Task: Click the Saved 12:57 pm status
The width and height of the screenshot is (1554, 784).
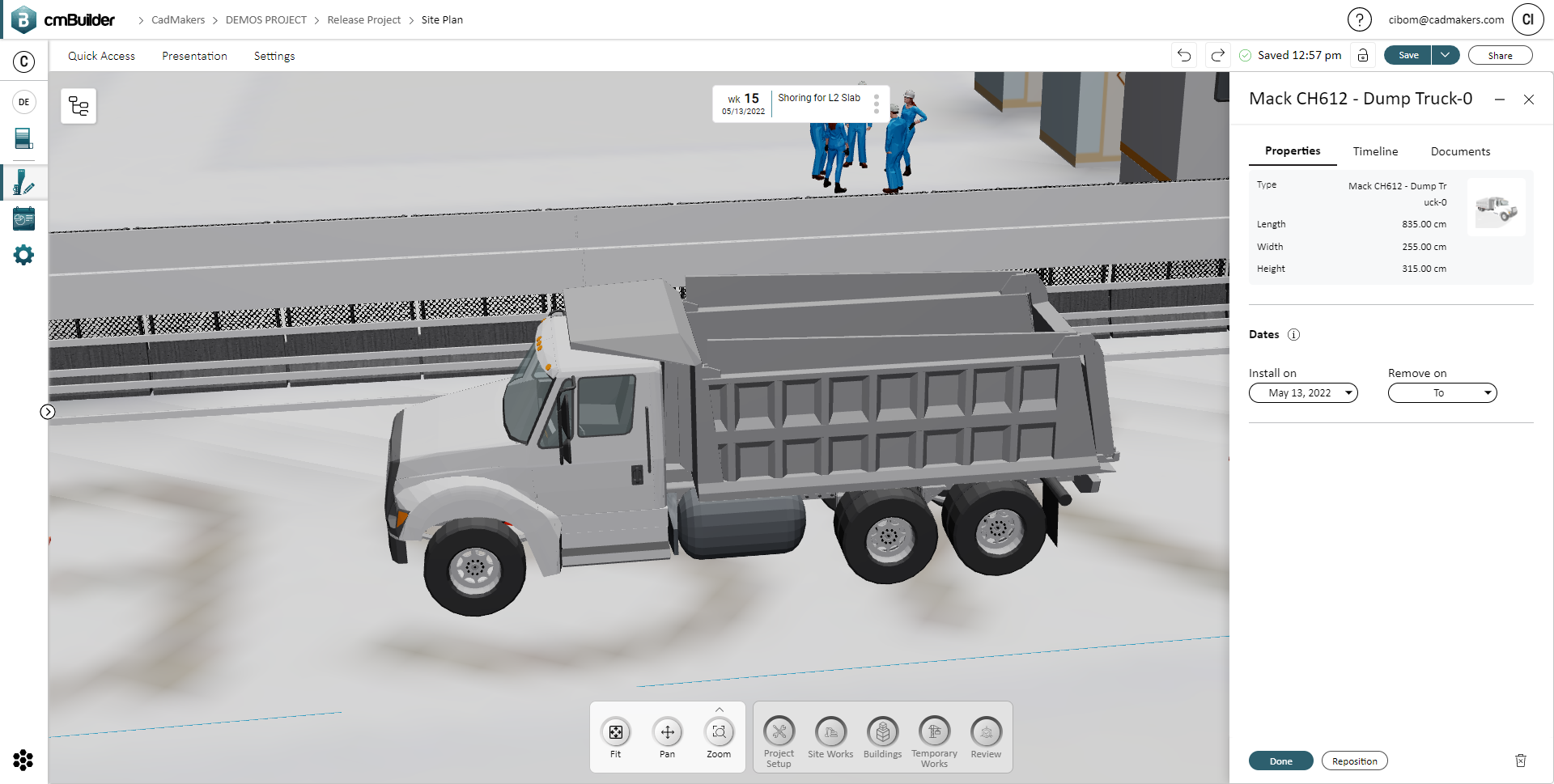Action: pos(1290,55)
